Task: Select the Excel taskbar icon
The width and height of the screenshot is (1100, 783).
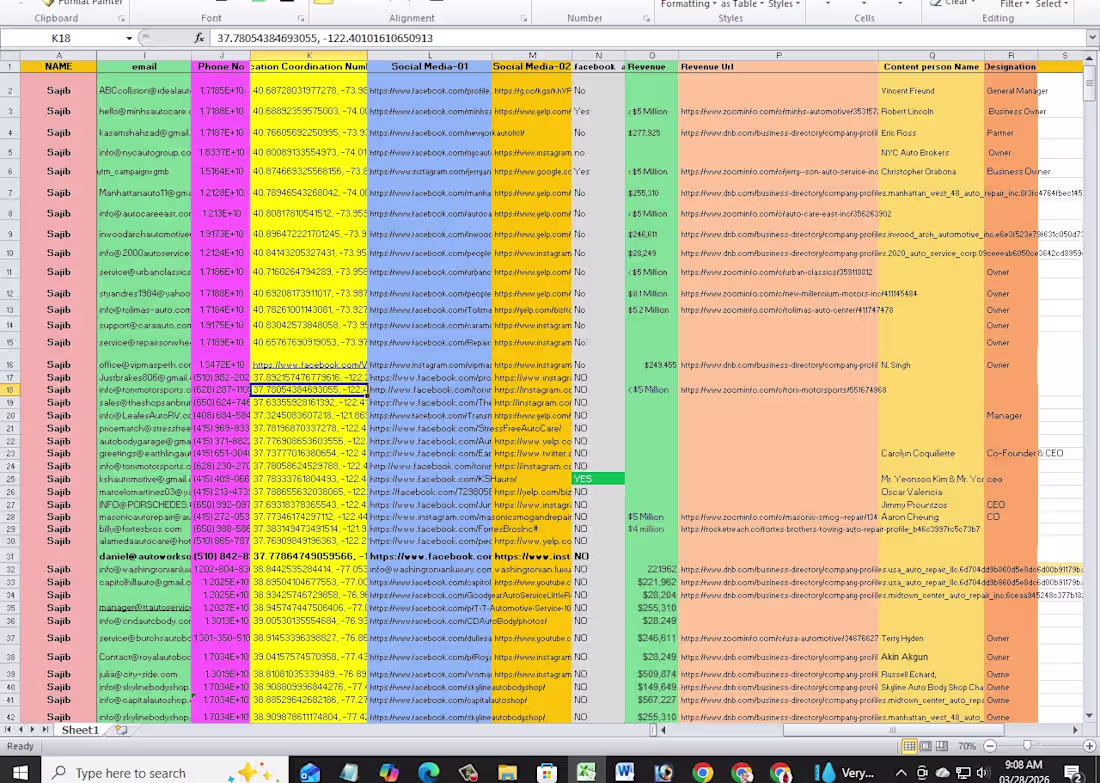Action: [x=586, y=772]
